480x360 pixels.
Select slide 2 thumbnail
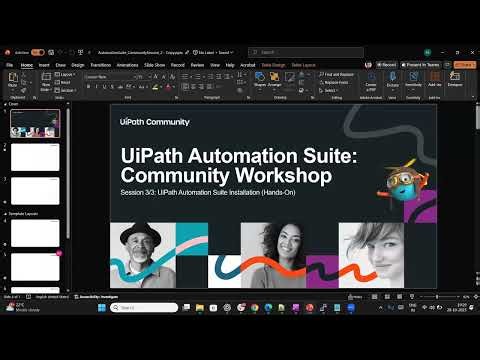pyautogui.click(x=35, y=157)
